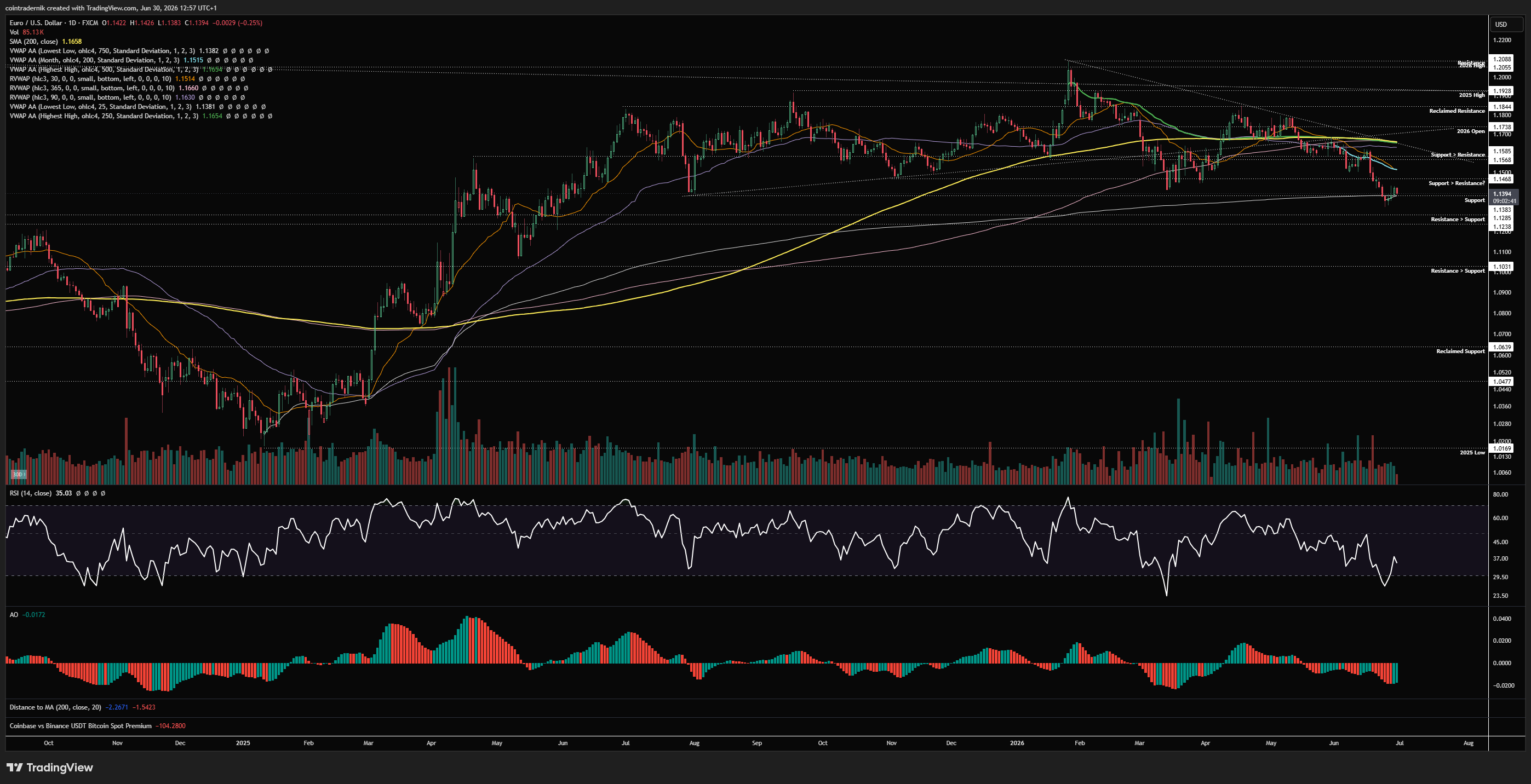Viewport: 1531px width, 784px height.
Task: Click the Aug label at the time axis end
Action: pos(1468,743)
